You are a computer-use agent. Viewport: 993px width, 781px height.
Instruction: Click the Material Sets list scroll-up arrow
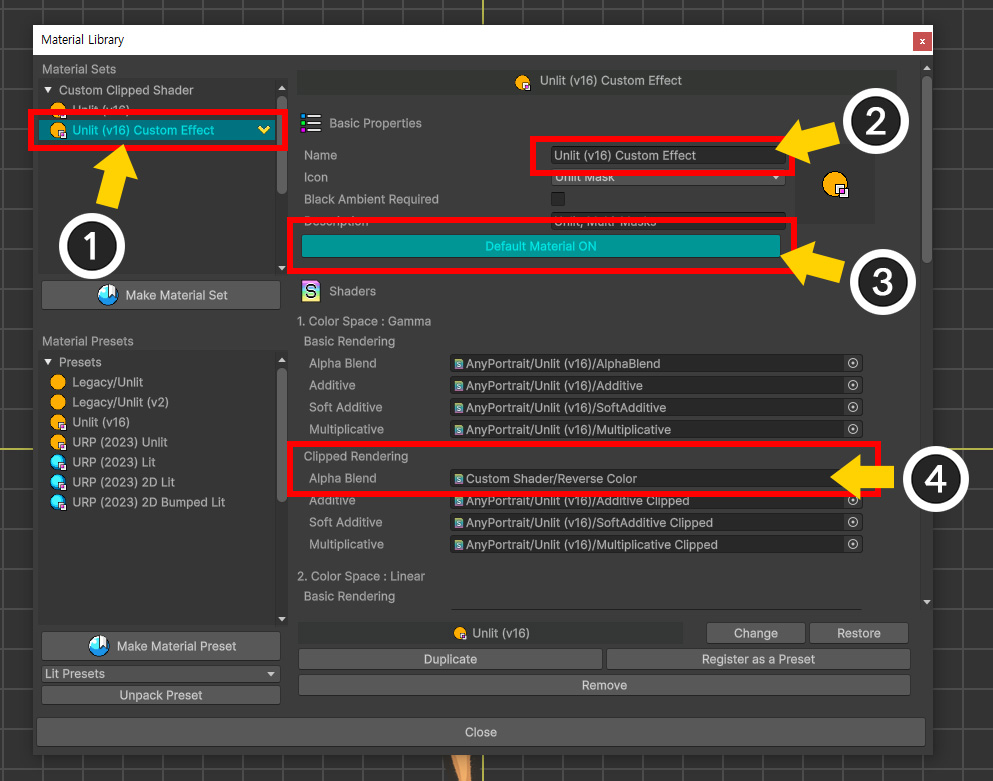pyautogui.click(x=282, y=88)
